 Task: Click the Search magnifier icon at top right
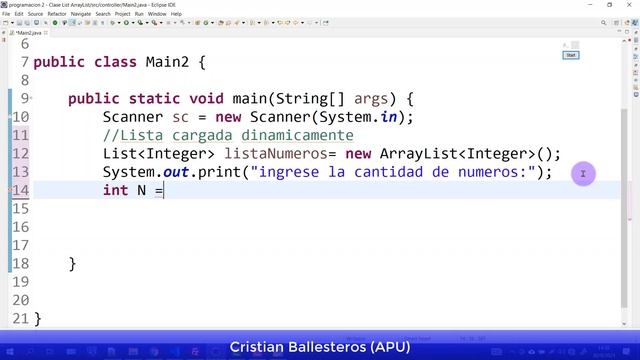603,23
